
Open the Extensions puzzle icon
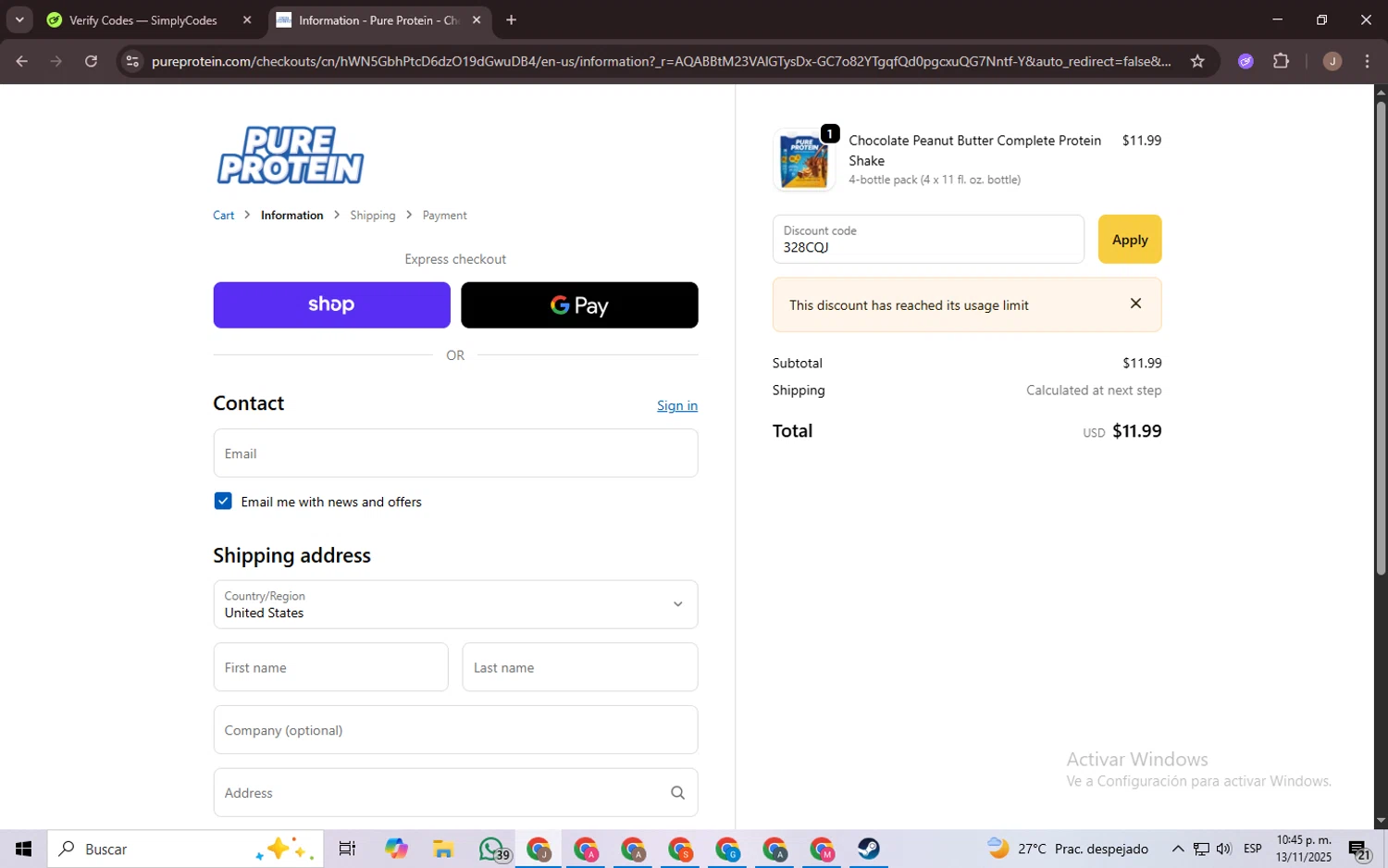tap(1281, 61)
